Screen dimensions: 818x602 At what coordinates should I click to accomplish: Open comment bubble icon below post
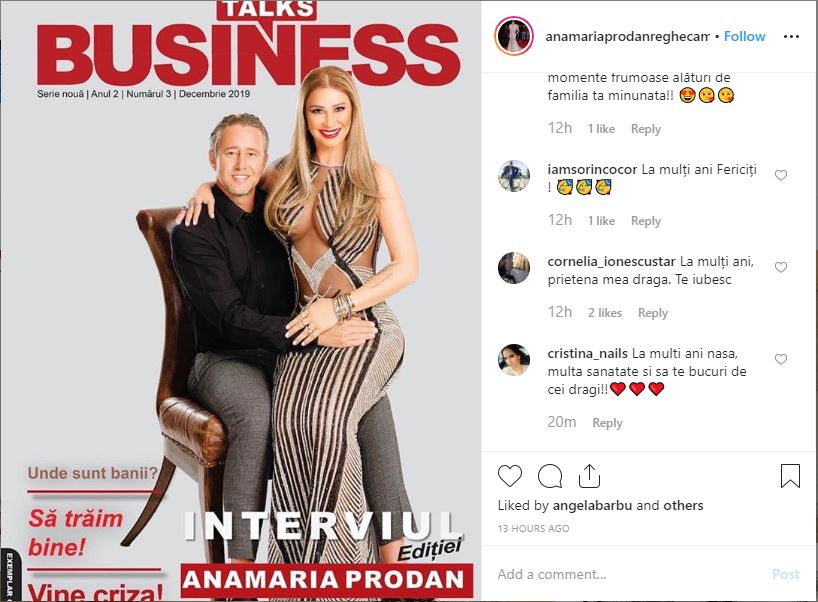[550, 476]
